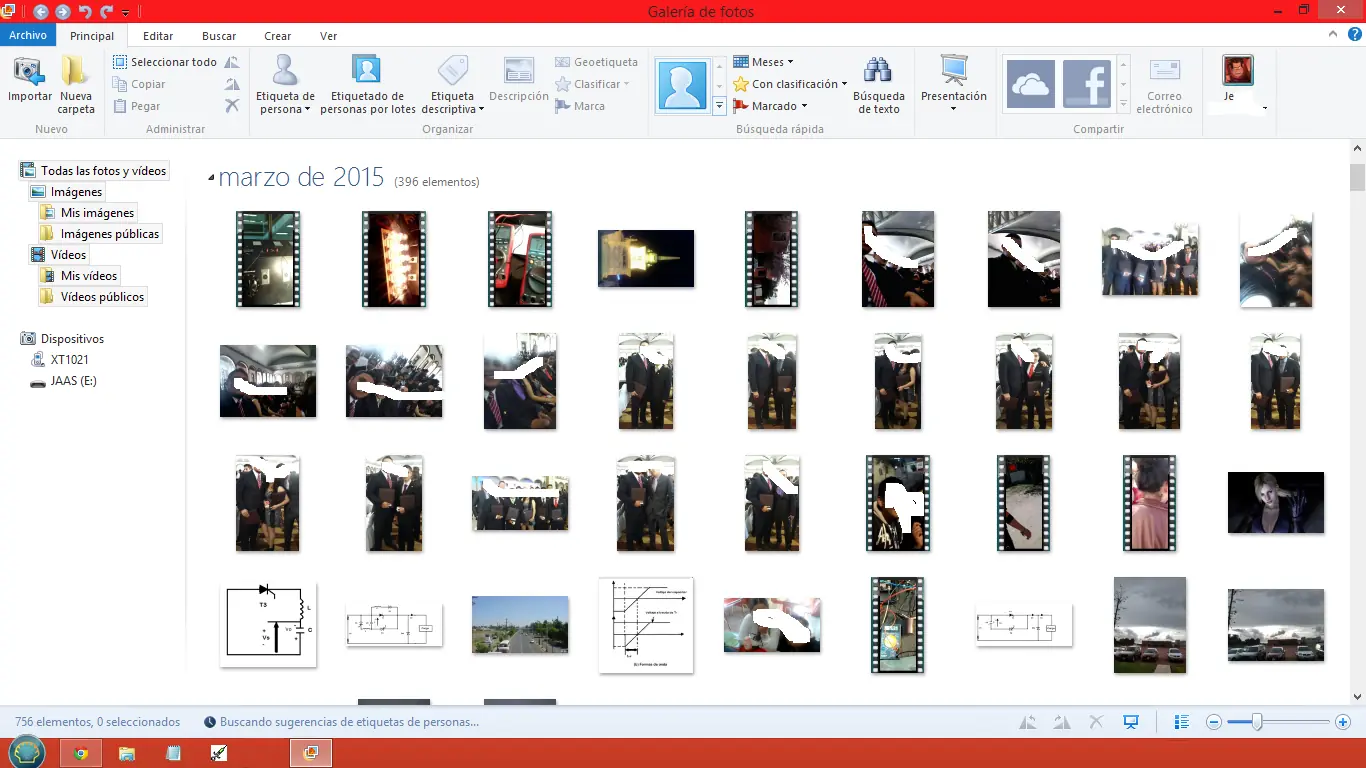This screenshot has height=768, width=1366.
Task: Click the delete X icon in Administrar
Action: tap(232, 106)
